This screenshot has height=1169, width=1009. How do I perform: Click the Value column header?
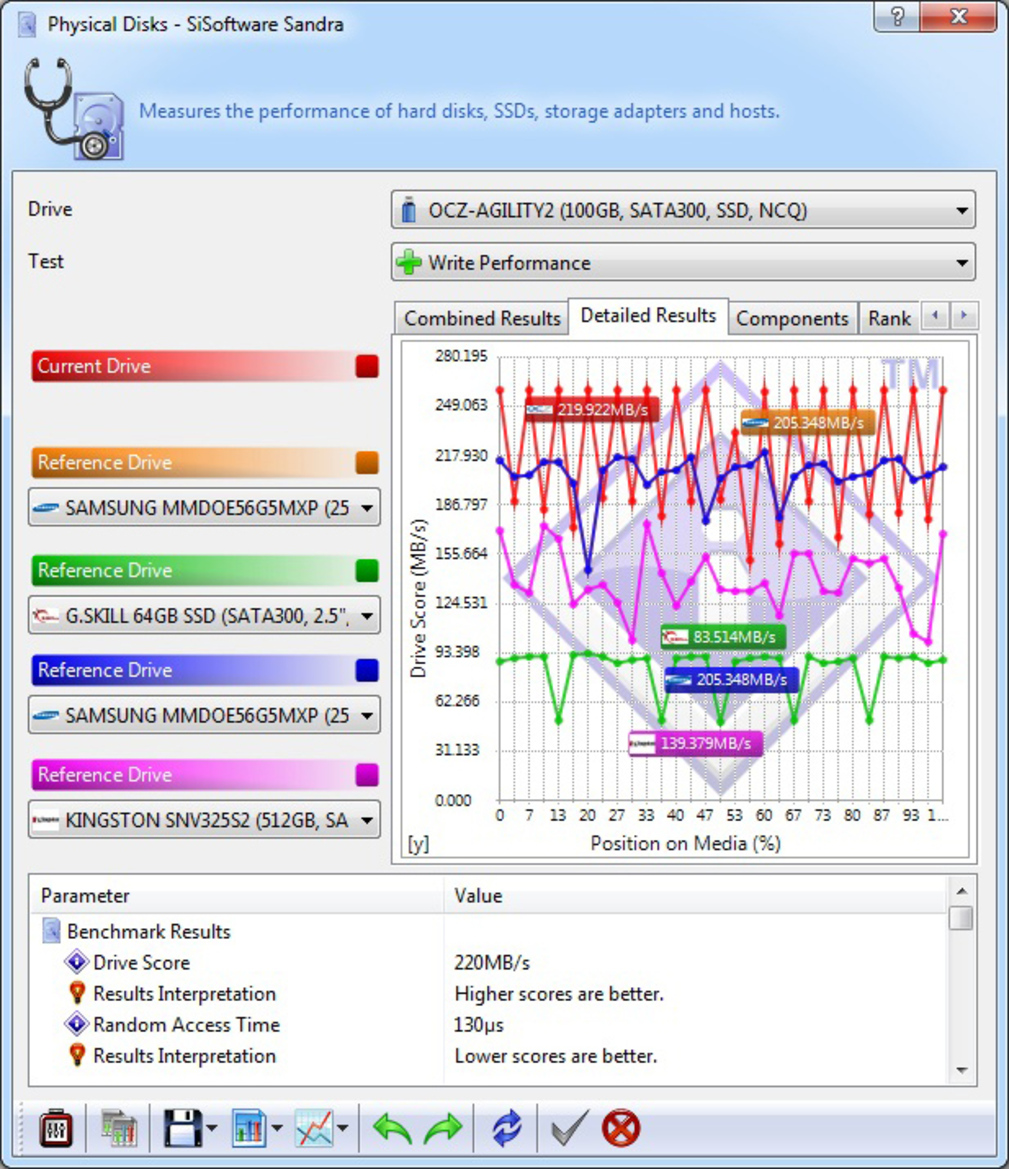(697, 895)
